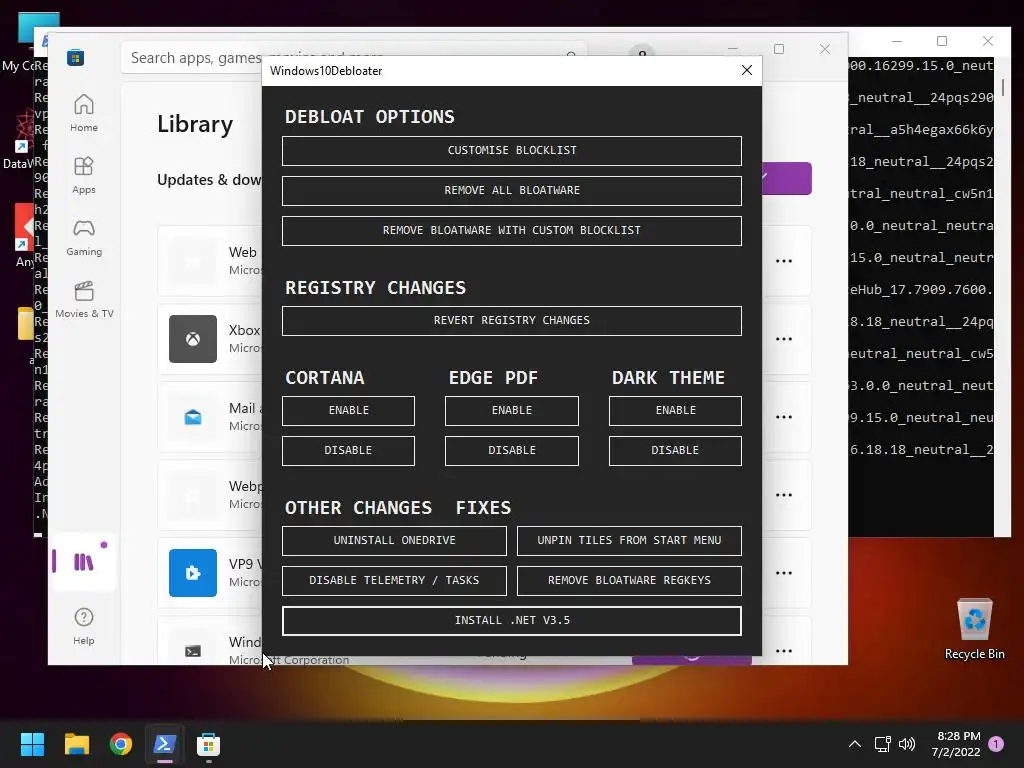Click the purple update button in Store
Viewport: 1024px width, 768px height.
[x=787, y=178]
